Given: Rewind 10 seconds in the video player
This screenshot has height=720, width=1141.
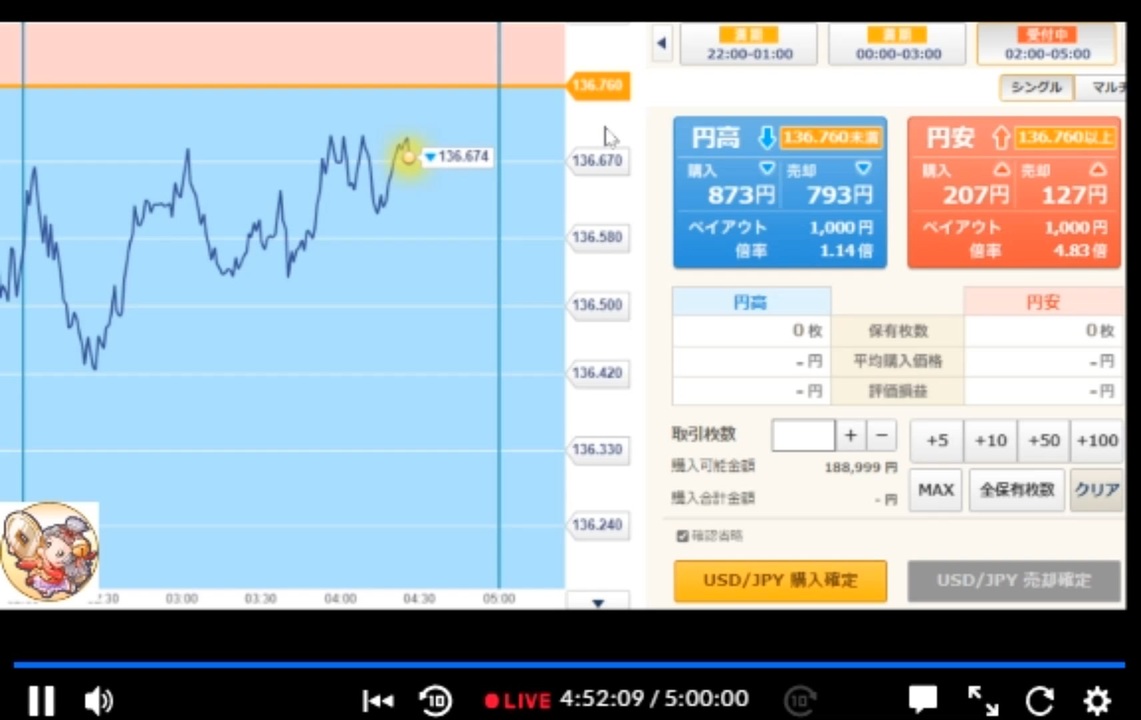Looking at the screenshot, I should [436, 700].
